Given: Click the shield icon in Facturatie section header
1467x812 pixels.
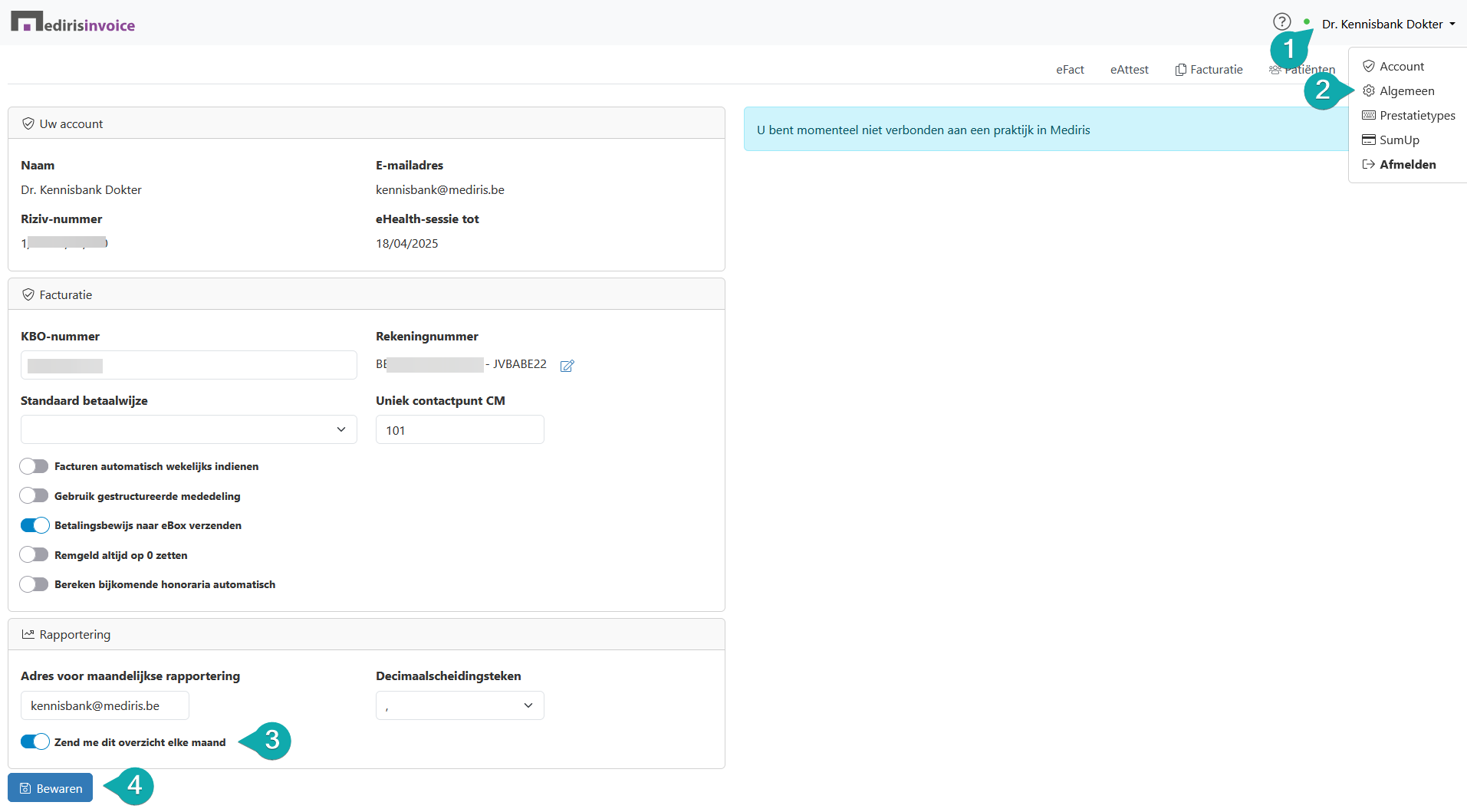Looking at the screenshot, I should pyautogui.click(x=28, y=294).
